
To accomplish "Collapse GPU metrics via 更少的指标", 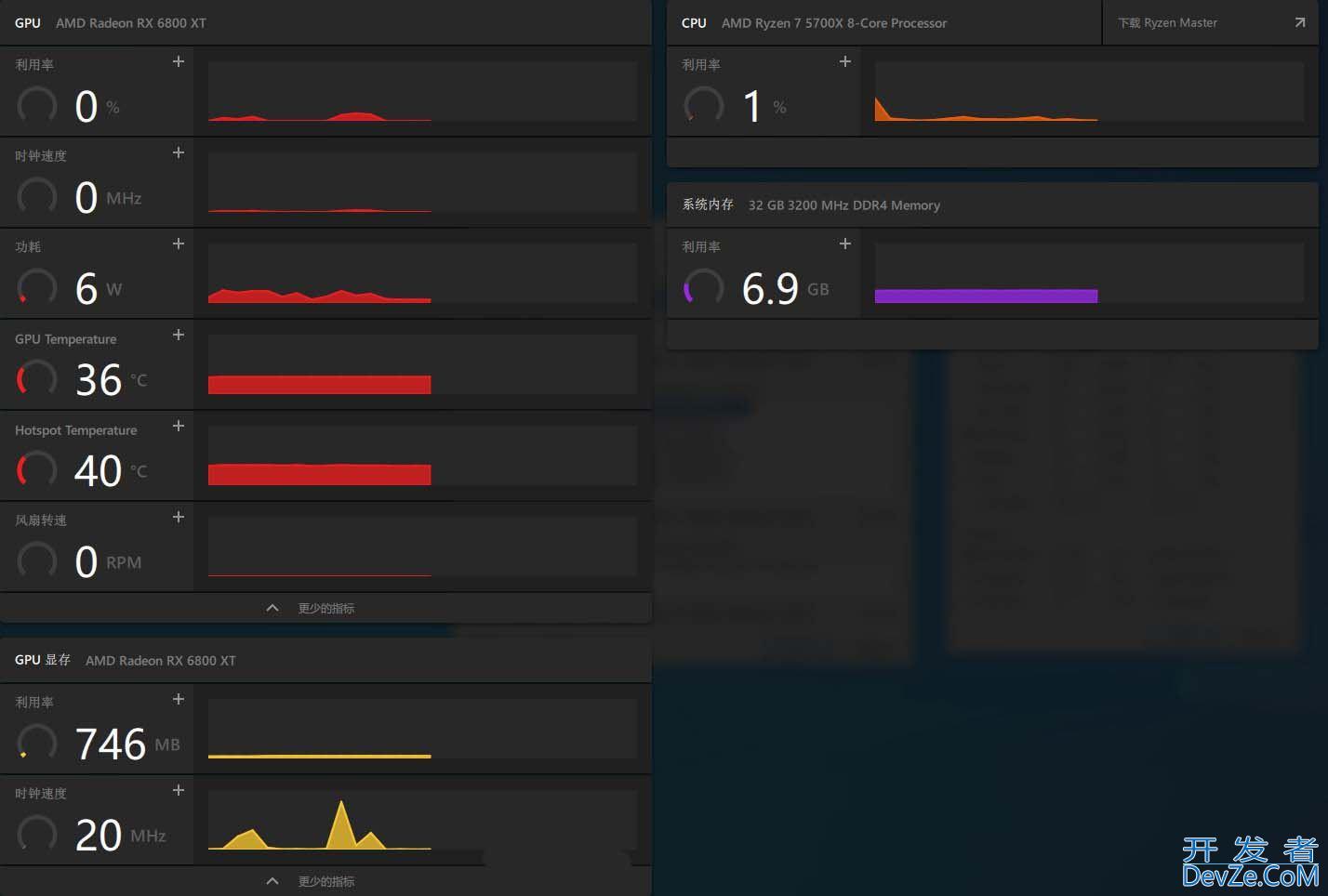I will 325,608.
